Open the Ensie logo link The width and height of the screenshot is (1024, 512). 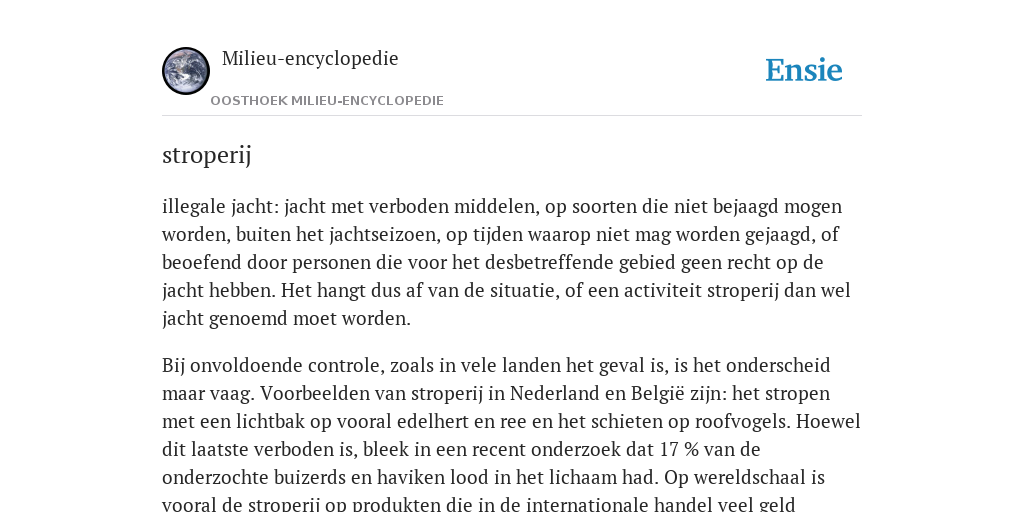tap(804, 71)
